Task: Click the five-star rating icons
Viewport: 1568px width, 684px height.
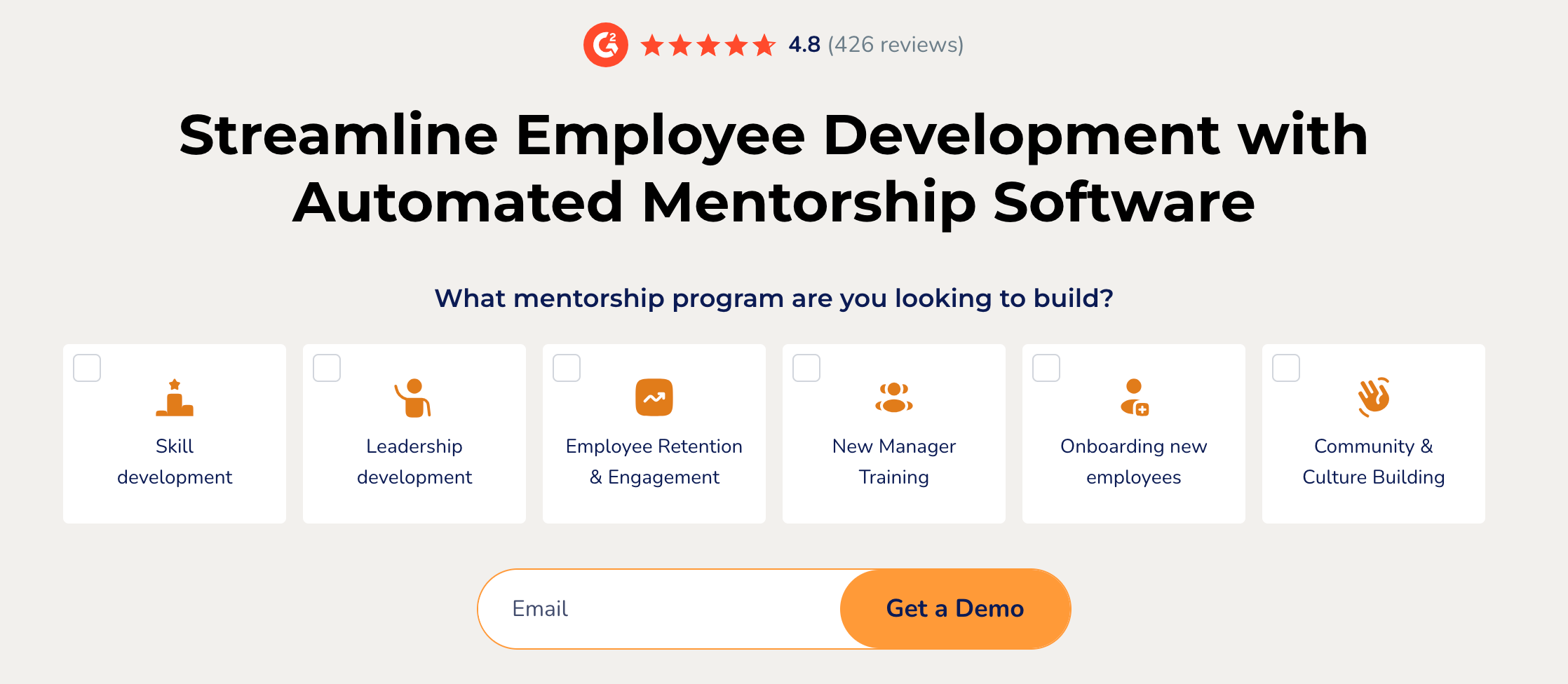Action: [708, 46]
